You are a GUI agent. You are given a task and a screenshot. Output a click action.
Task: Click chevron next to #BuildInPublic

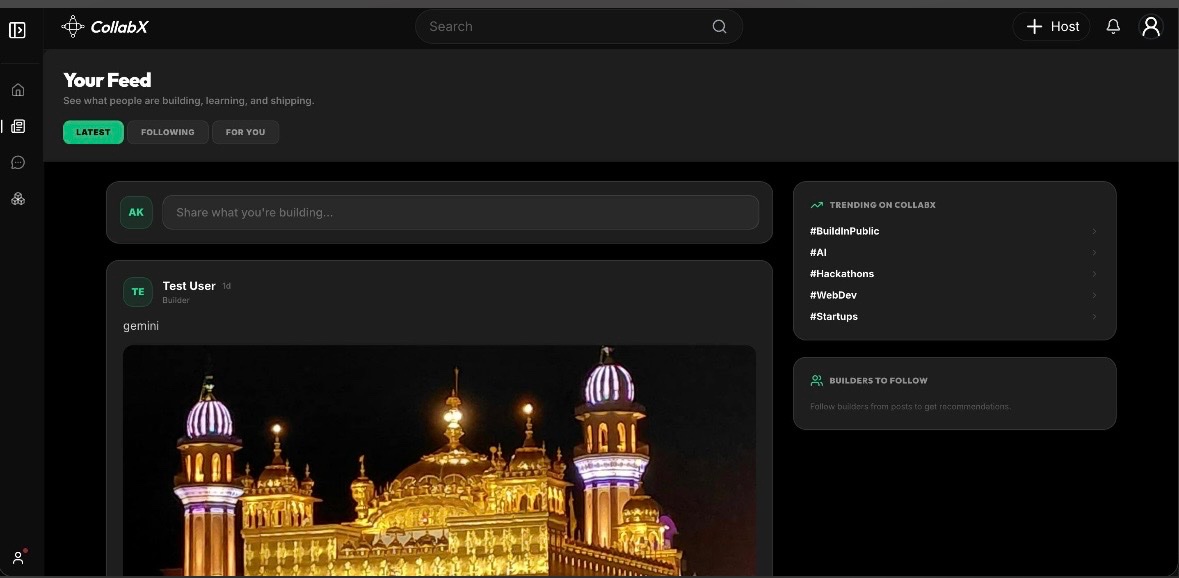coord(1094,232)
